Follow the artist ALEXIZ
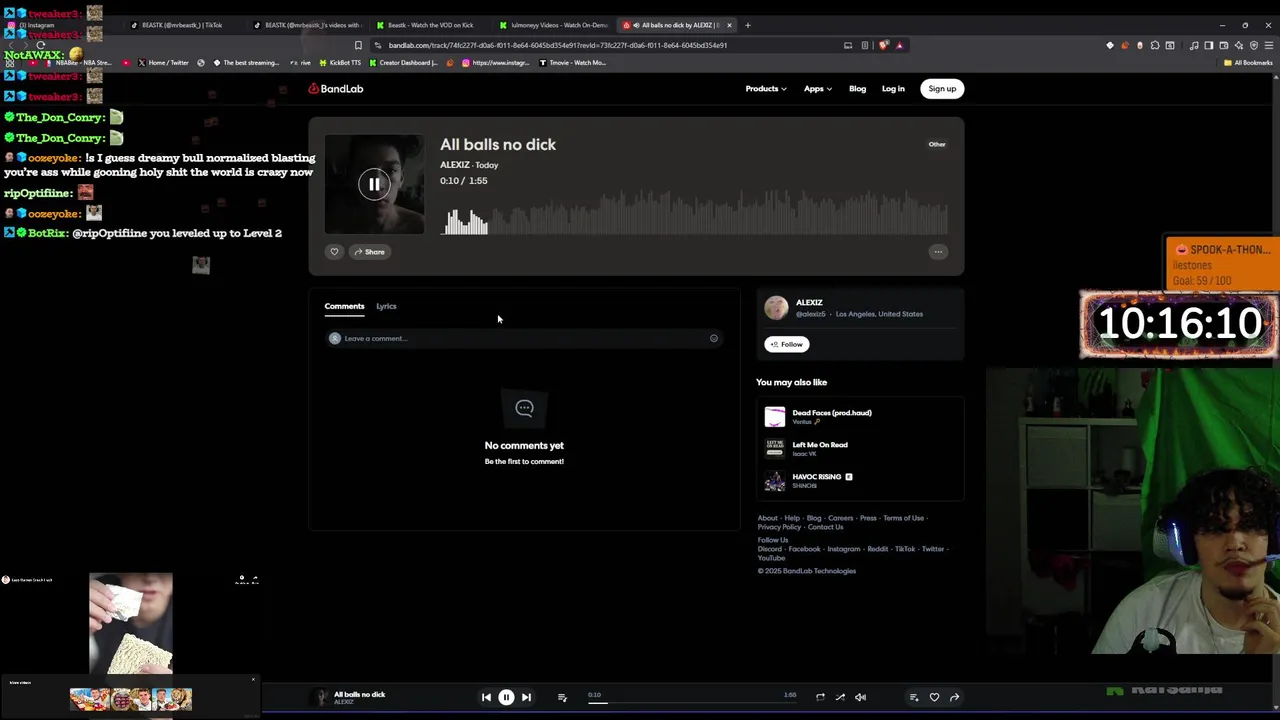Viewport: 1280px width, 720px height. [x=786, y=344]
